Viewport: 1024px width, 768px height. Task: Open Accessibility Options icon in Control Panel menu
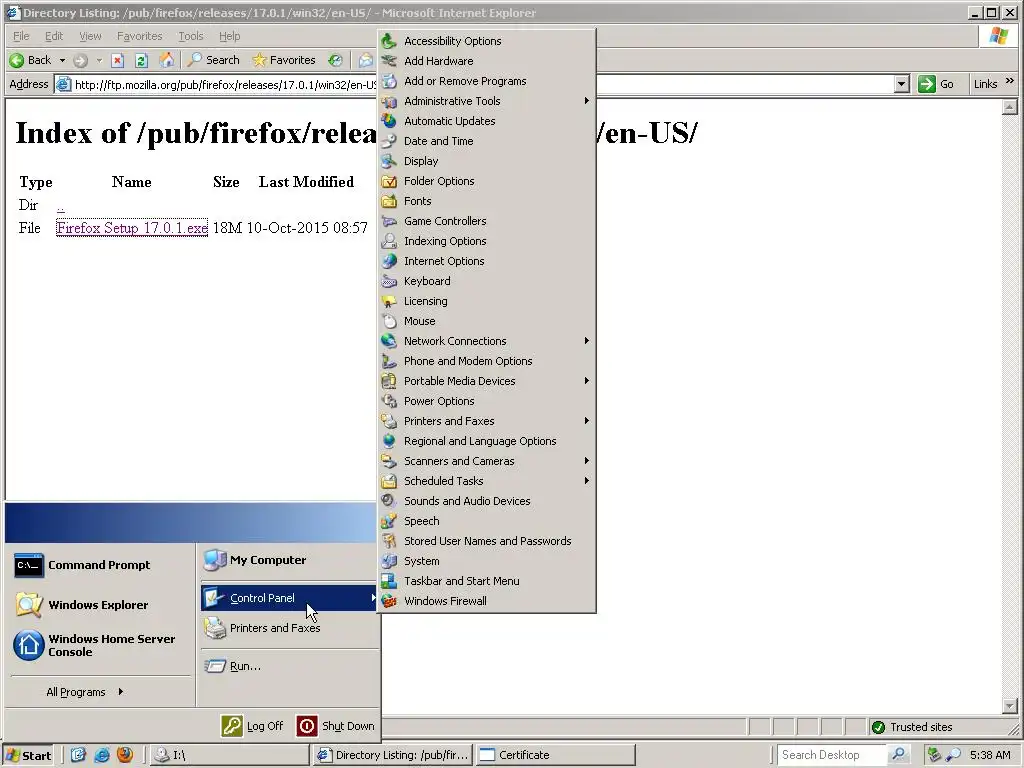point(389,41)
